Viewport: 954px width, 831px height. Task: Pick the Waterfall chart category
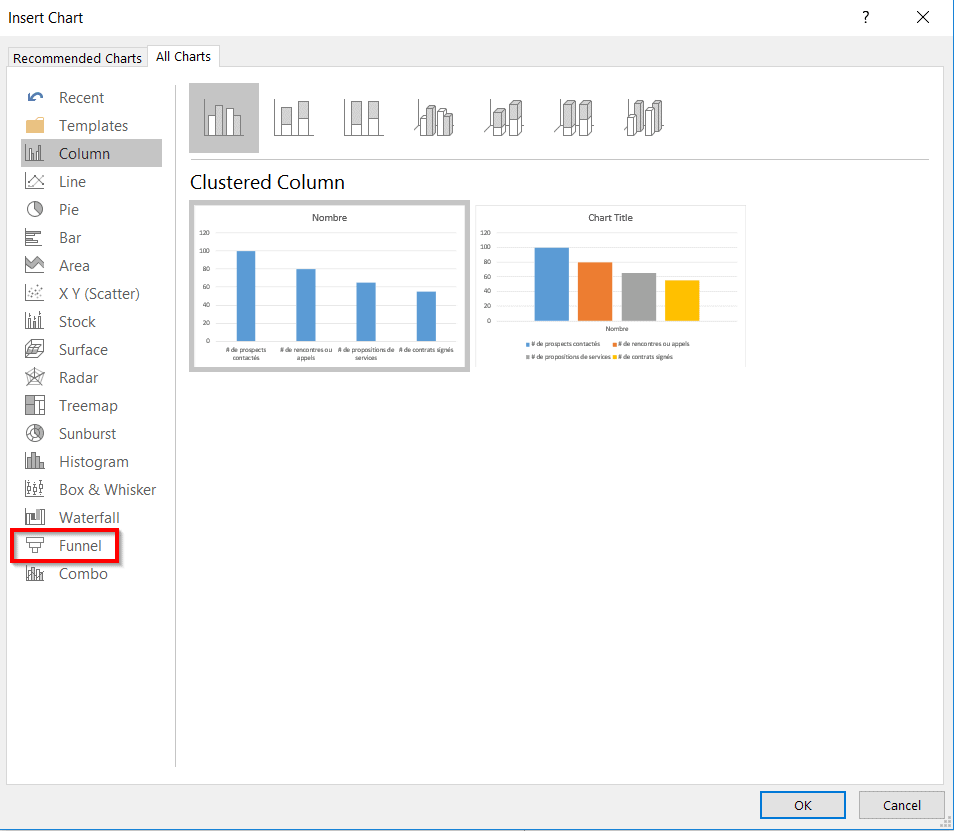click(x=88, y=518)
